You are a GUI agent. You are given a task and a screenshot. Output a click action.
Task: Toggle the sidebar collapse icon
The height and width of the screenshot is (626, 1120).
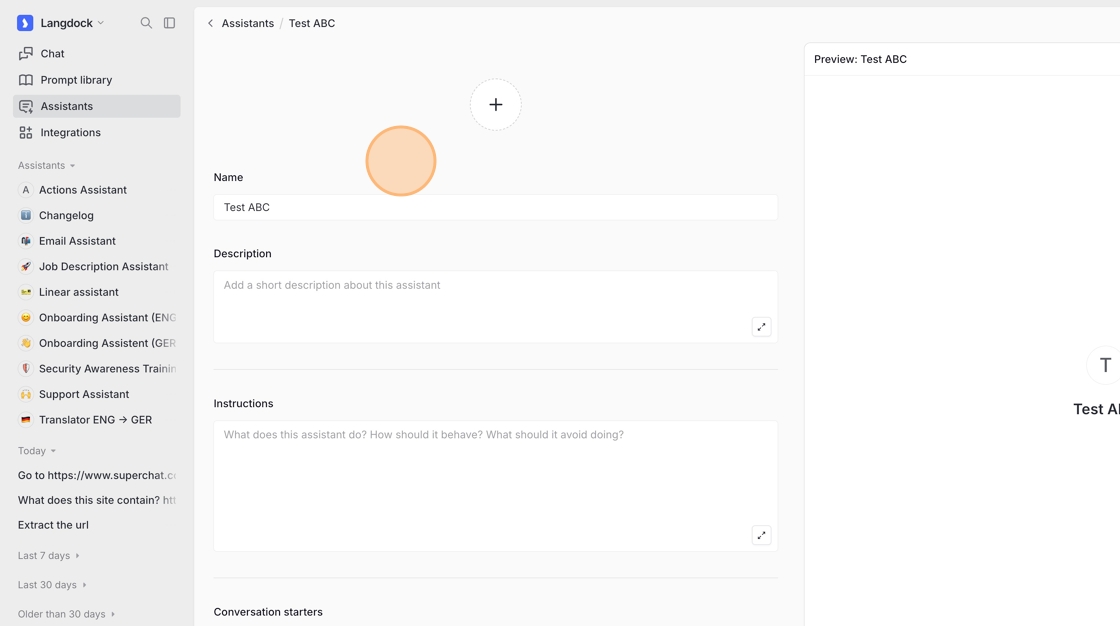pyautogui.click(x=169, y=23)
